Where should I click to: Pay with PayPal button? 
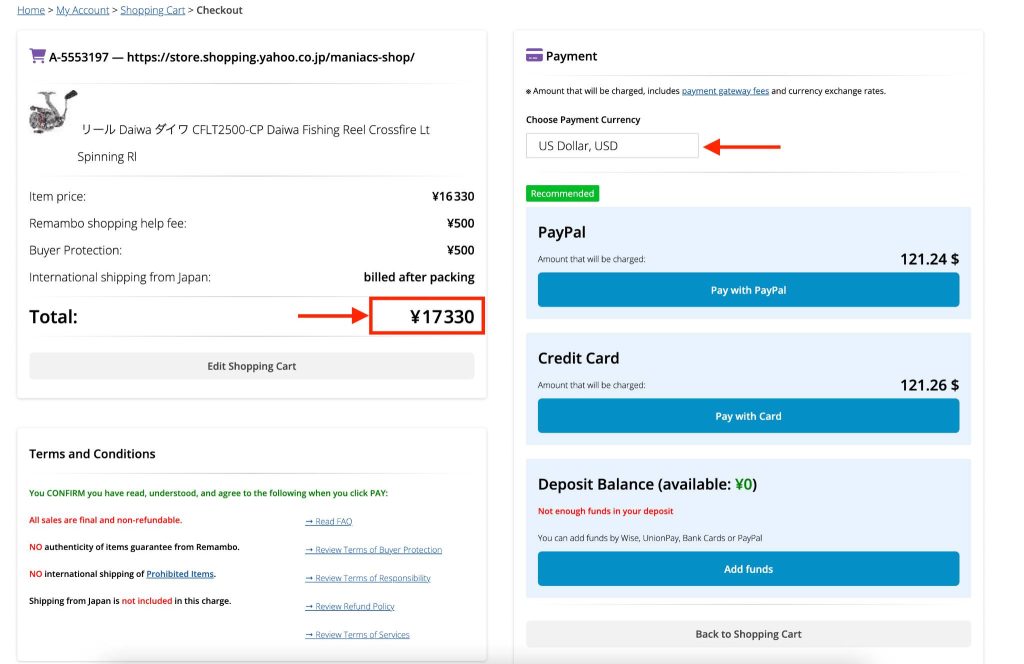(748, 290)
